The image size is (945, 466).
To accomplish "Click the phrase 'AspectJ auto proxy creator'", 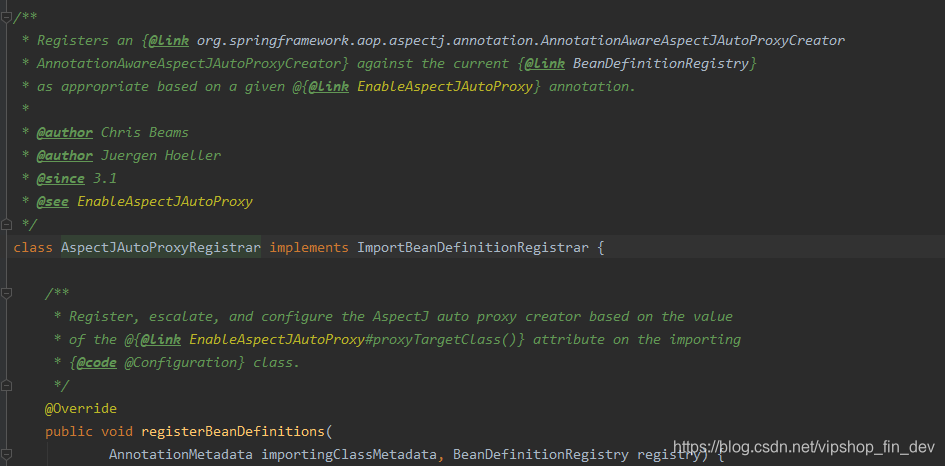I will pos(477,316).
